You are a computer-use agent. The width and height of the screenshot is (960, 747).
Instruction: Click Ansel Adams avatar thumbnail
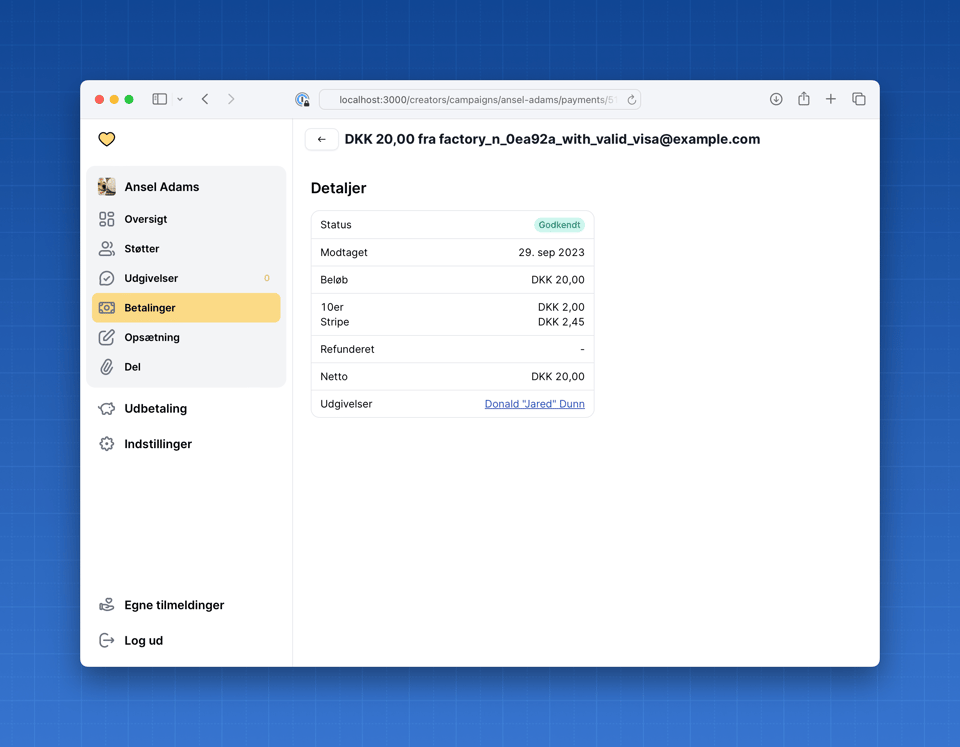pyautogui.click(x=107, y=187)
